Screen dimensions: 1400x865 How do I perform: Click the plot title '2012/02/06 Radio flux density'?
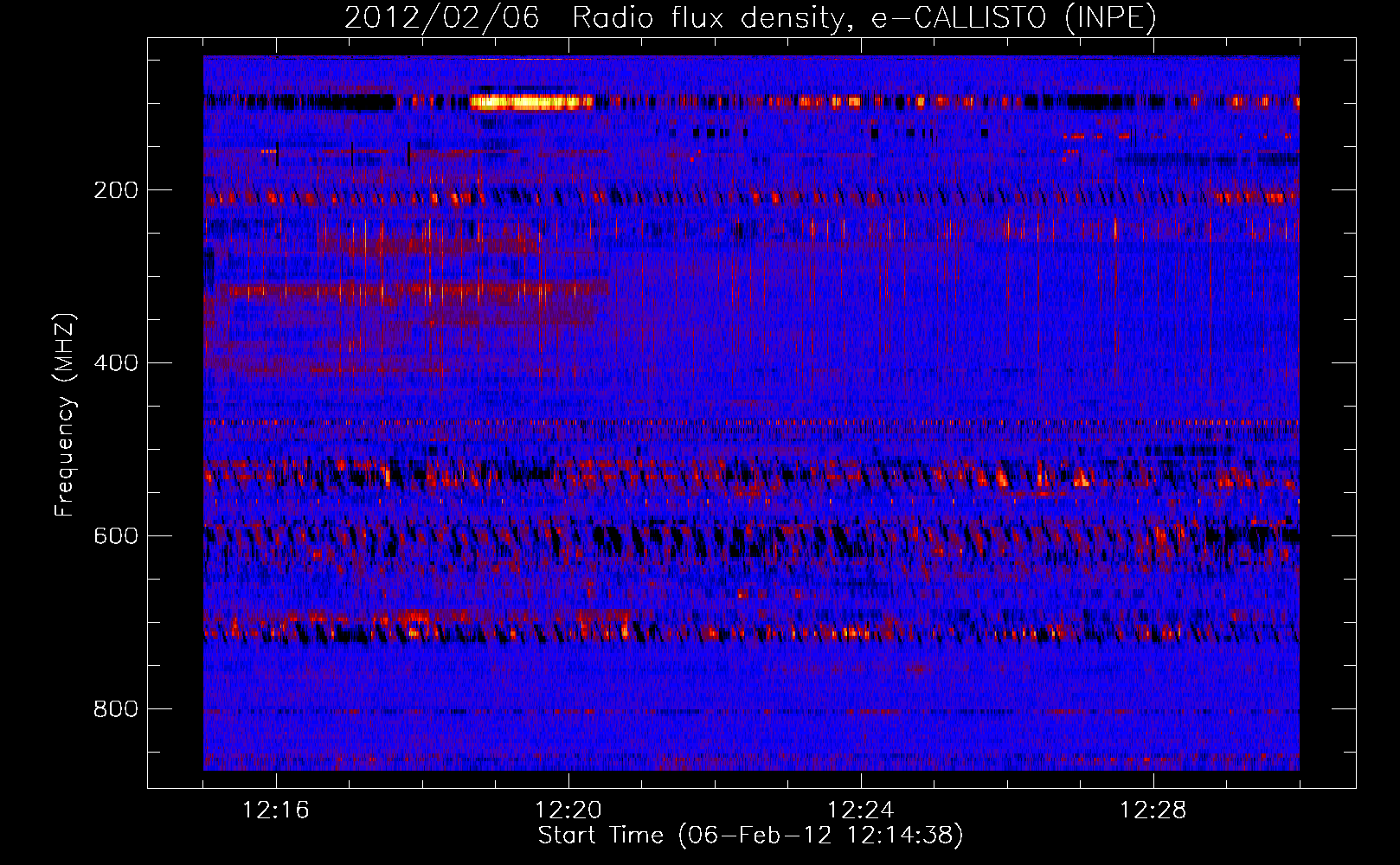click(750, 17)
